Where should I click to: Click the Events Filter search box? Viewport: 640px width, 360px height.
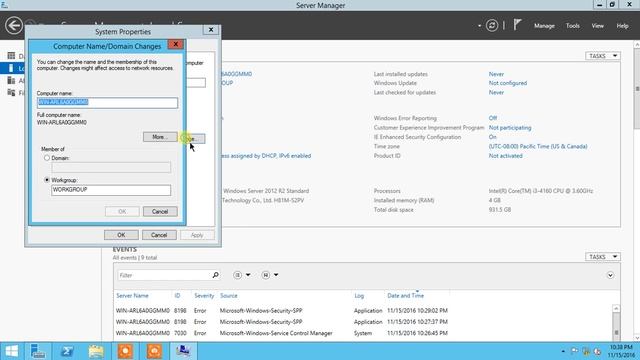tap(164, 276)
